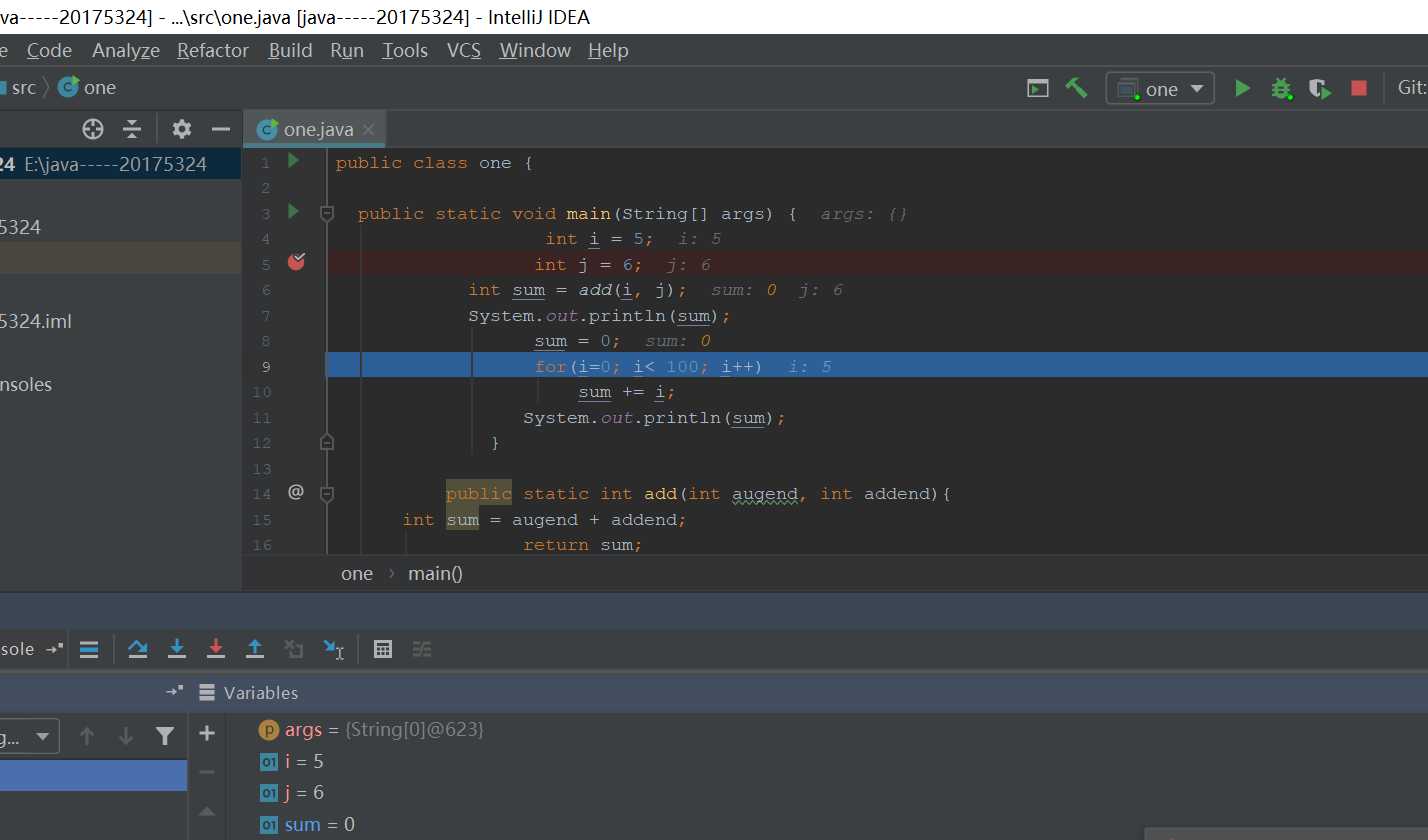This screenshot has height=840, width=1428.
Task: Click 'one' in the editor breadcrumb bar
Action: pos(357,574)
